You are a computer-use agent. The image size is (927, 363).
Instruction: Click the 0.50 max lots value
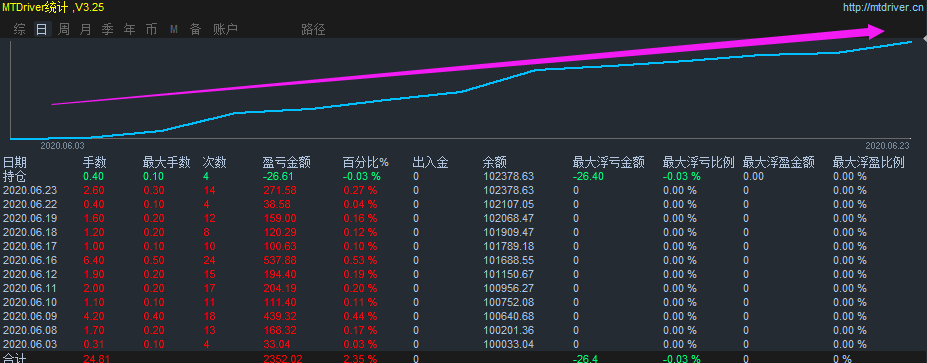coord(154,260)
